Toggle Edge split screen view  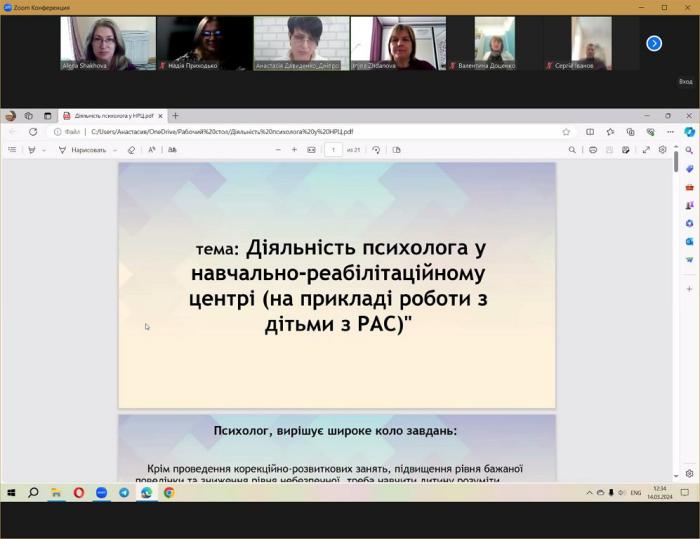pos(590,132)
